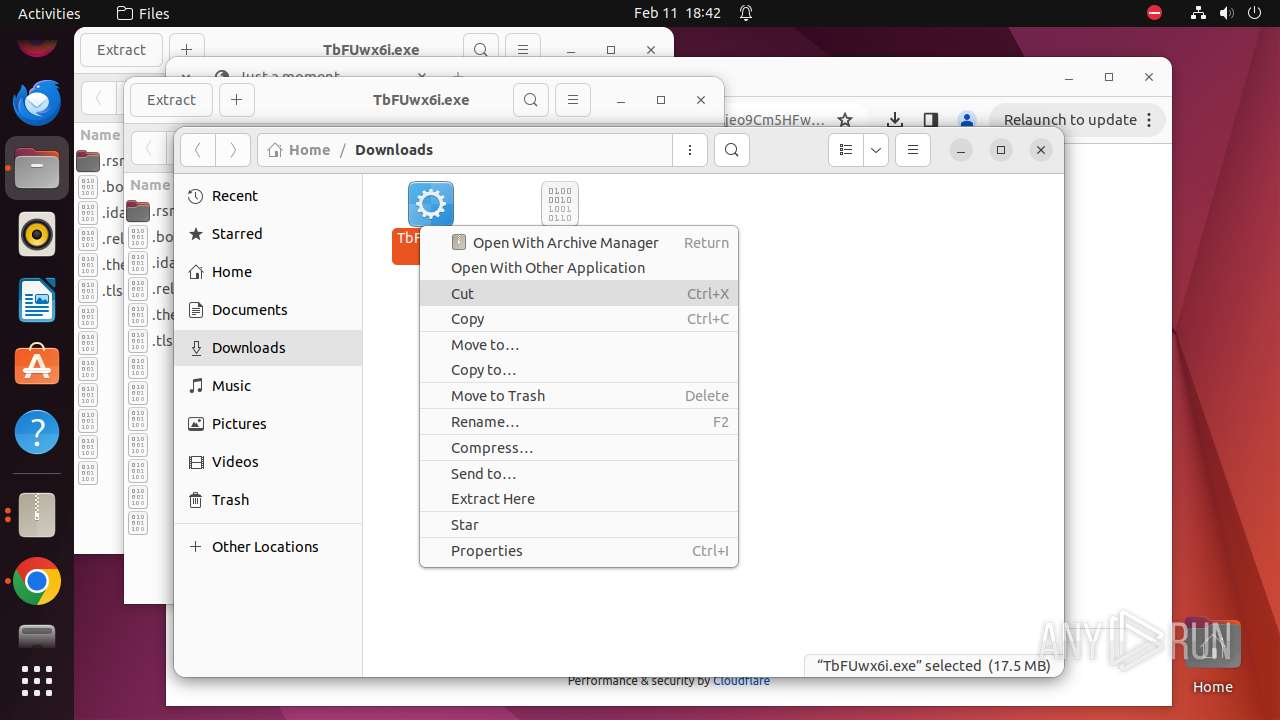Toggle list view in Files
1280x720 pixels.
tap(846, 150)
